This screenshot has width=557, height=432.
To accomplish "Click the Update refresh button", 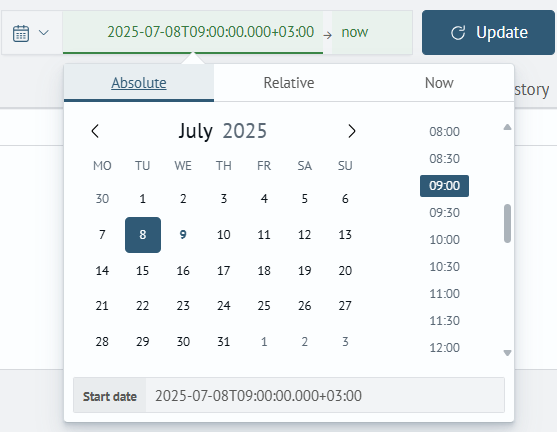I will (x=488, y=32).
